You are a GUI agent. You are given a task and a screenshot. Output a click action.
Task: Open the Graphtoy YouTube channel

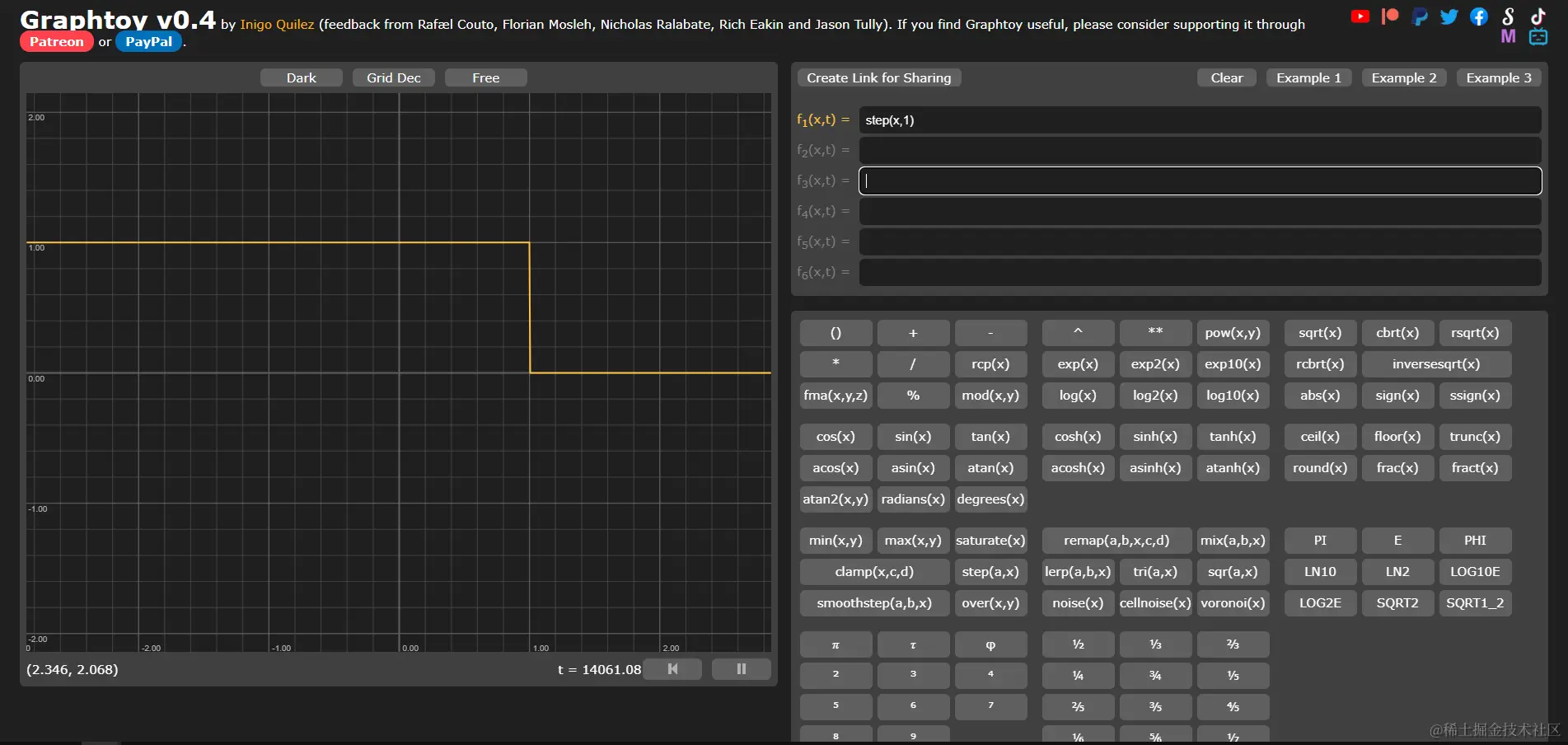click(x=1360, y=16)
